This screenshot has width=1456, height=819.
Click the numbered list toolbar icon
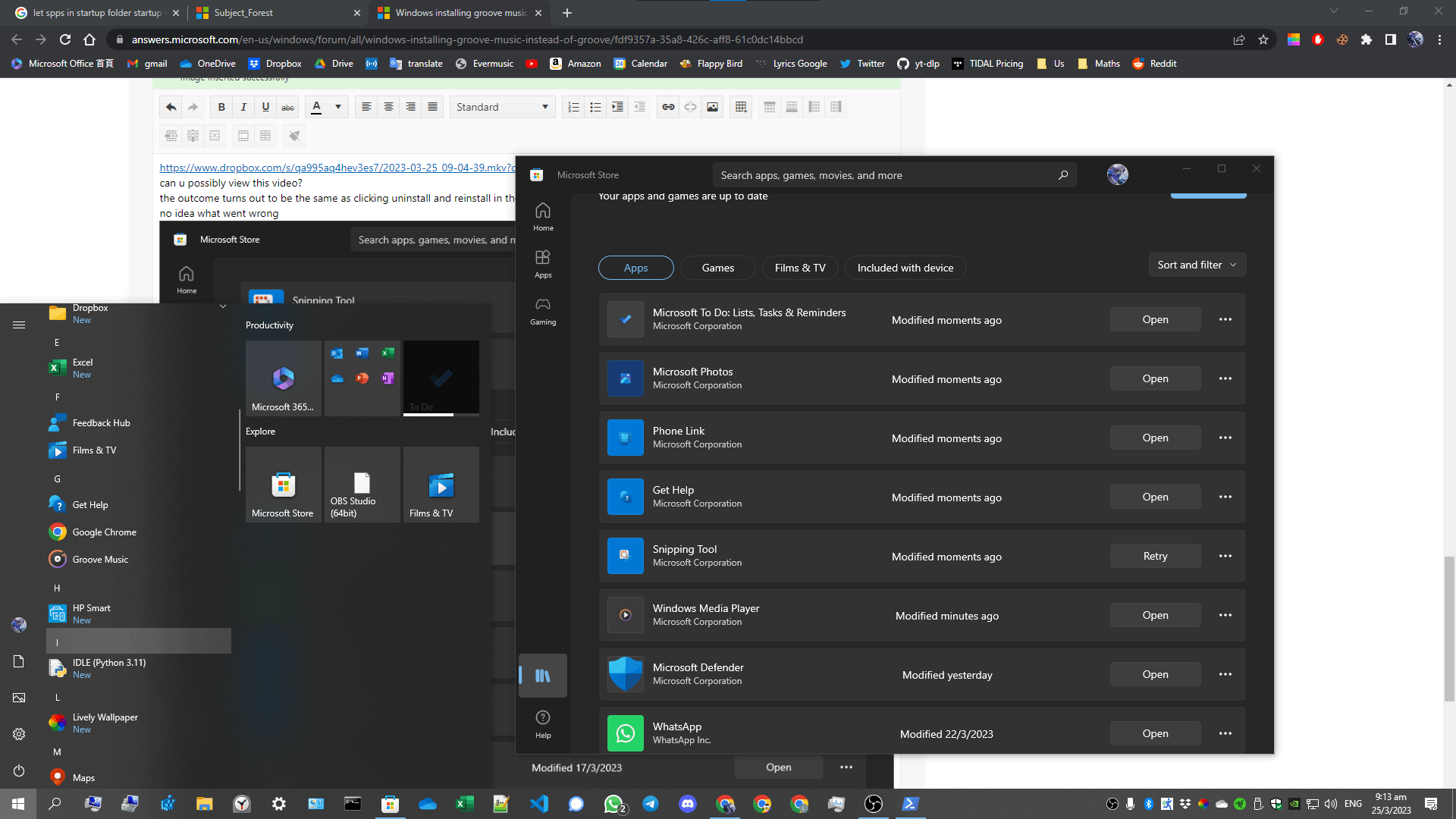click(x=574, y=107)
